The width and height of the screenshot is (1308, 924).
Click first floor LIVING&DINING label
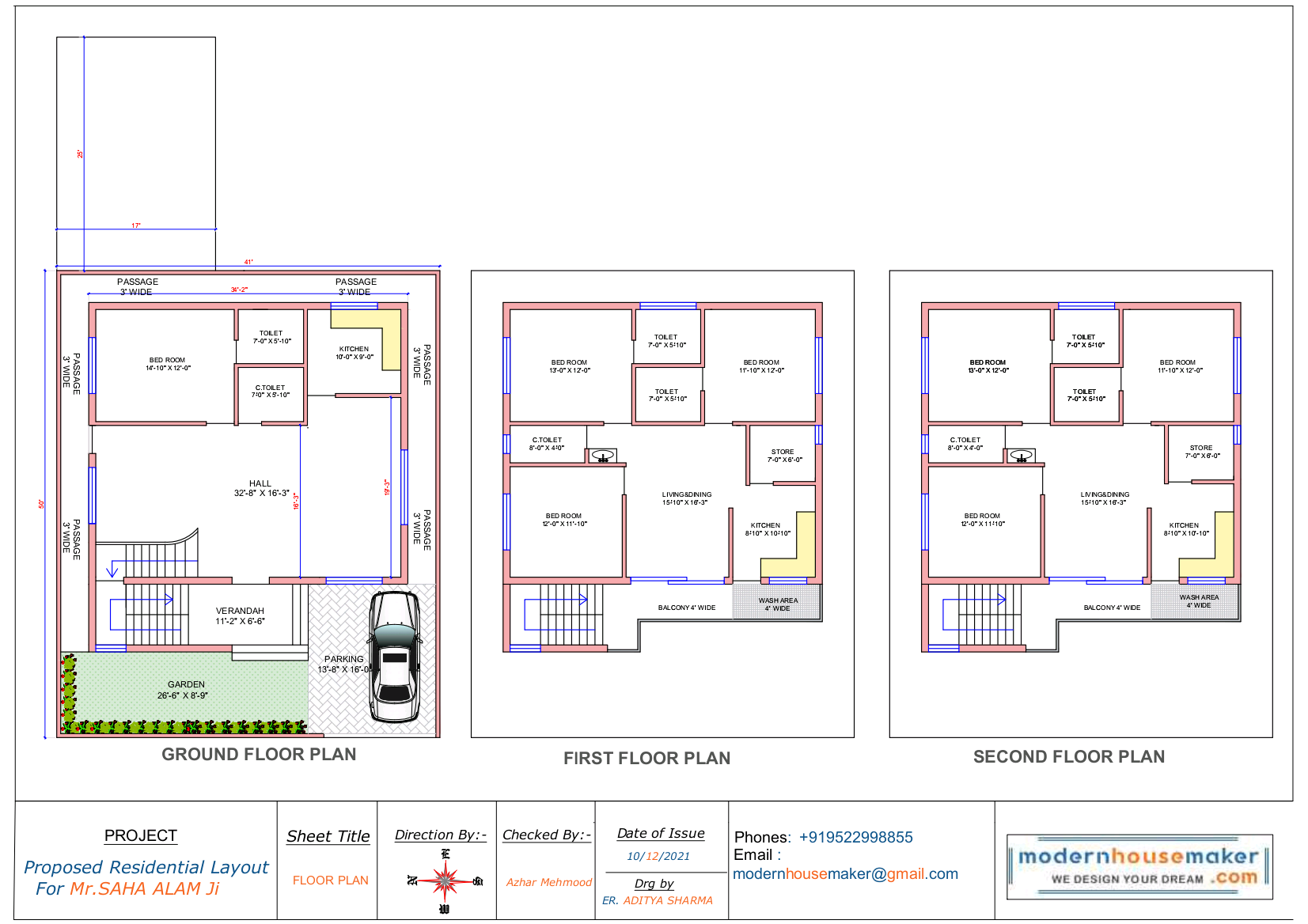tap(686, 498)
